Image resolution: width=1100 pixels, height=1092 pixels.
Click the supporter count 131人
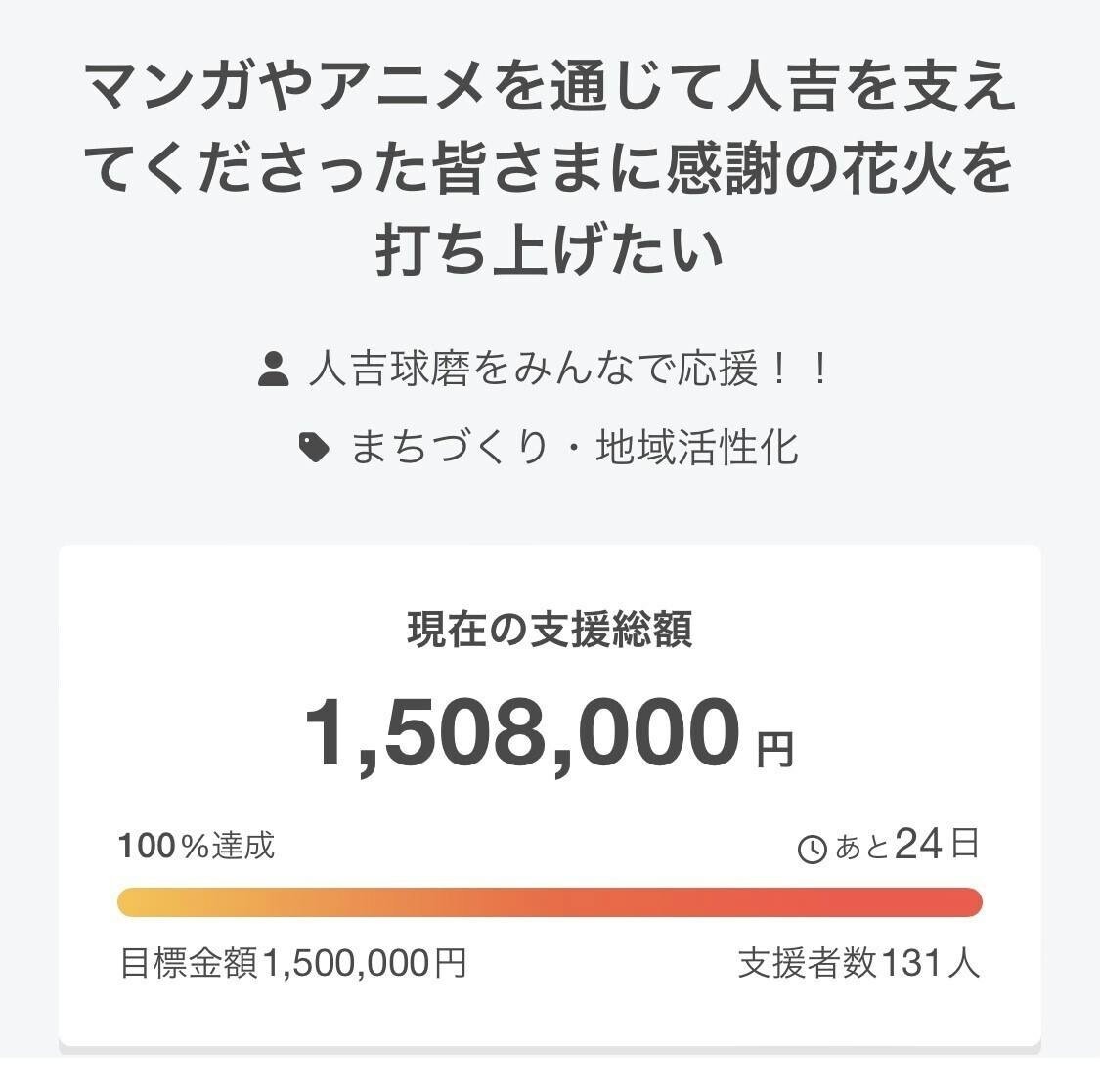(930, 963)
